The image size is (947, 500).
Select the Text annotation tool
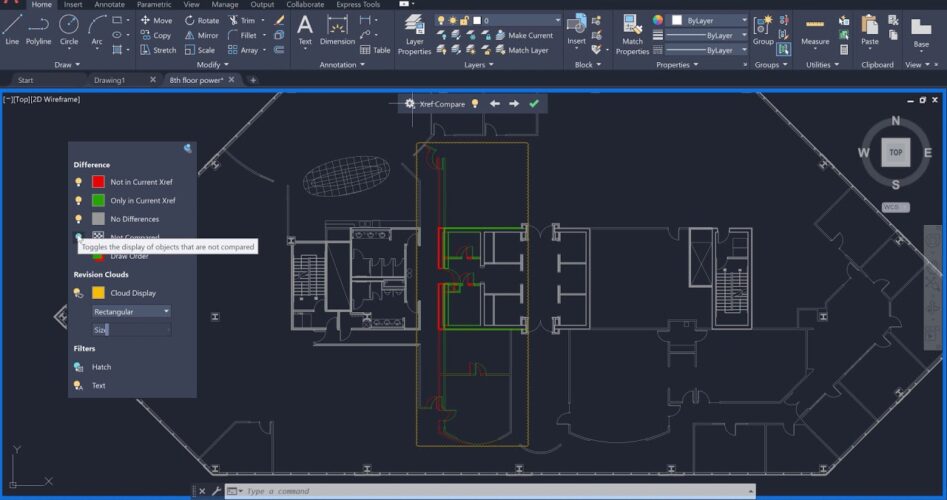(x=305, y=30)
